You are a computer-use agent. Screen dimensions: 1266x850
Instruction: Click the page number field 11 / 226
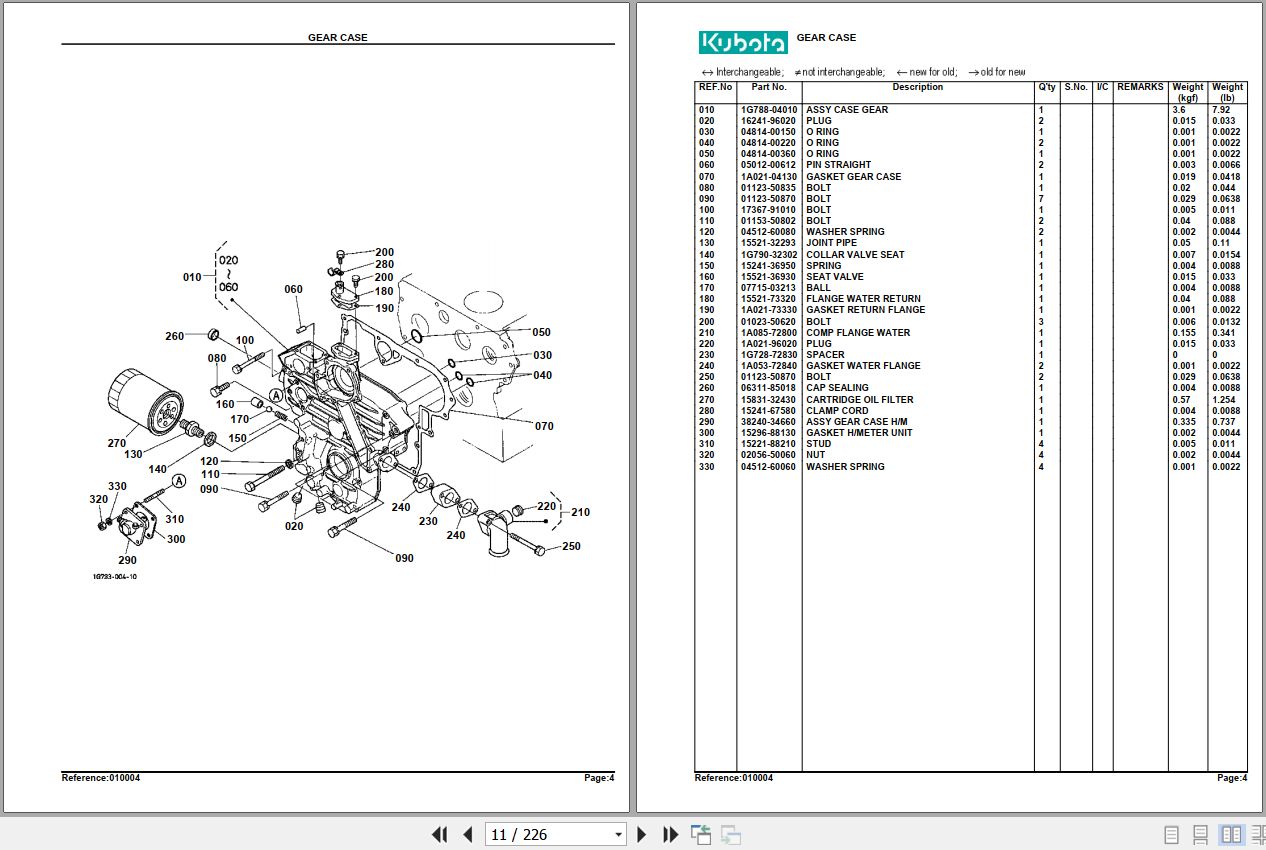[x=548, y=835]
